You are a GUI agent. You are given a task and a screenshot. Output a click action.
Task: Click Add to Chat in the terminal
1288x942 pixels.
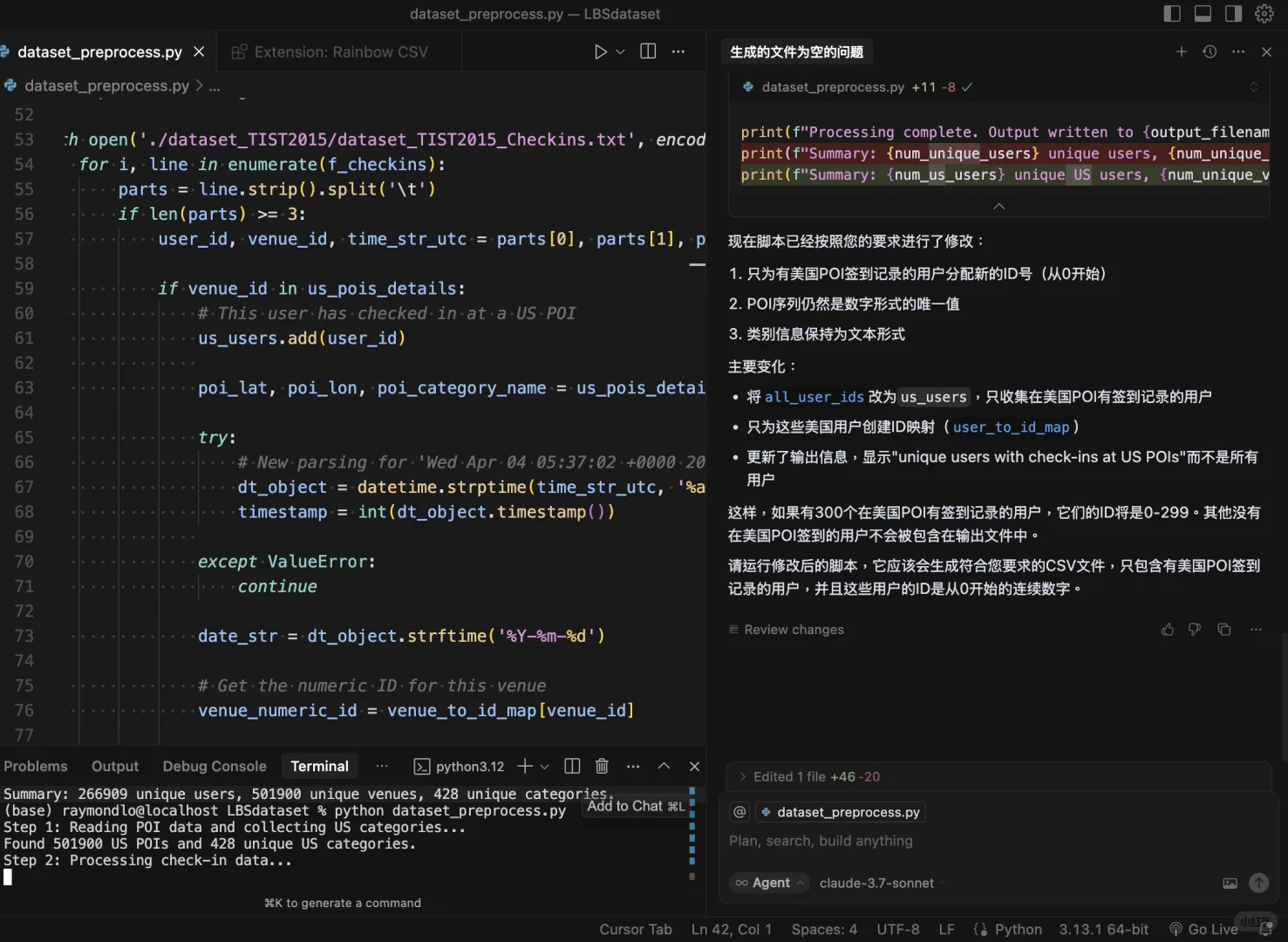click(636, 806)
